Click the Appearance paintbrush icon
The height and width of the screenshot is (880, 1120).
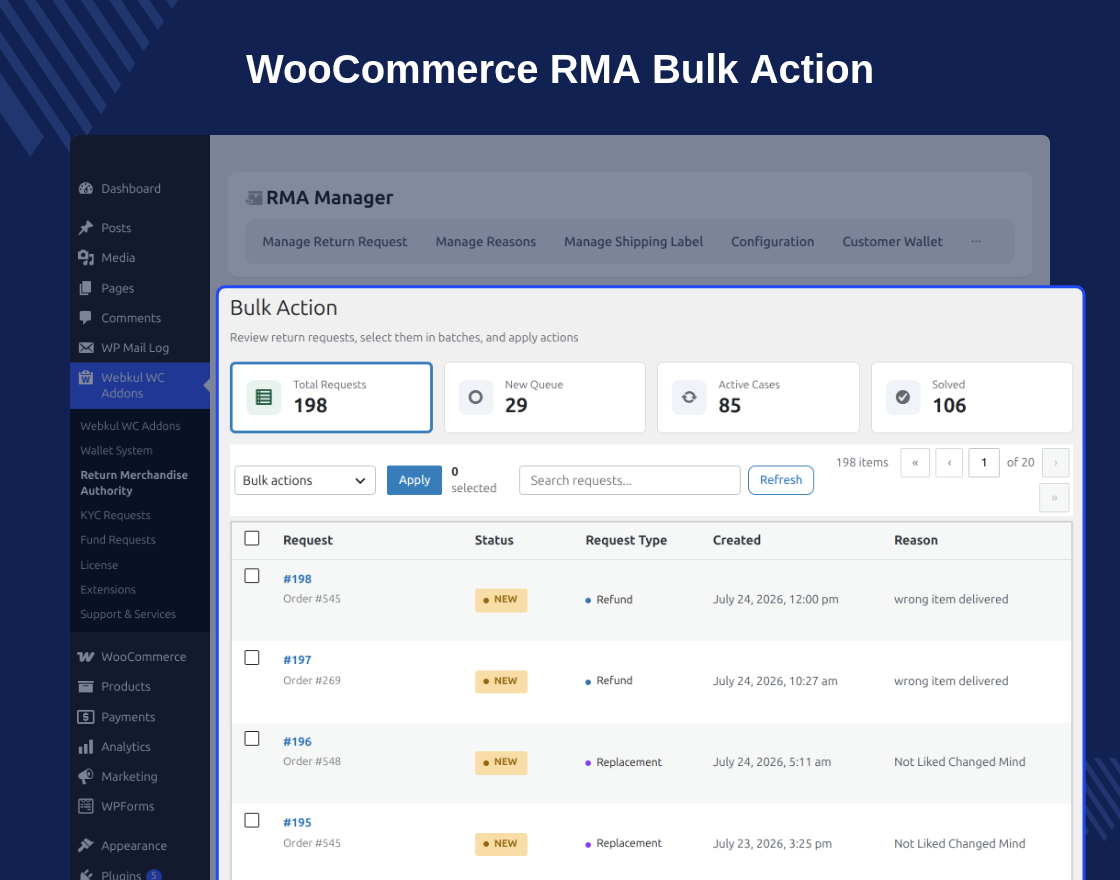tap(86, 846)
